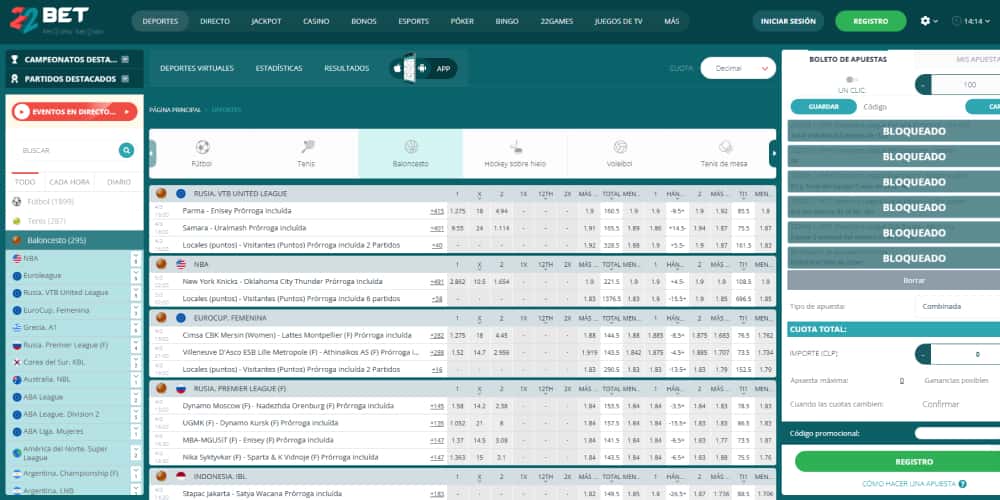This screenshot has width=1000, height=500.
Task: Open the Directo menu
Action: pos(215,21)
